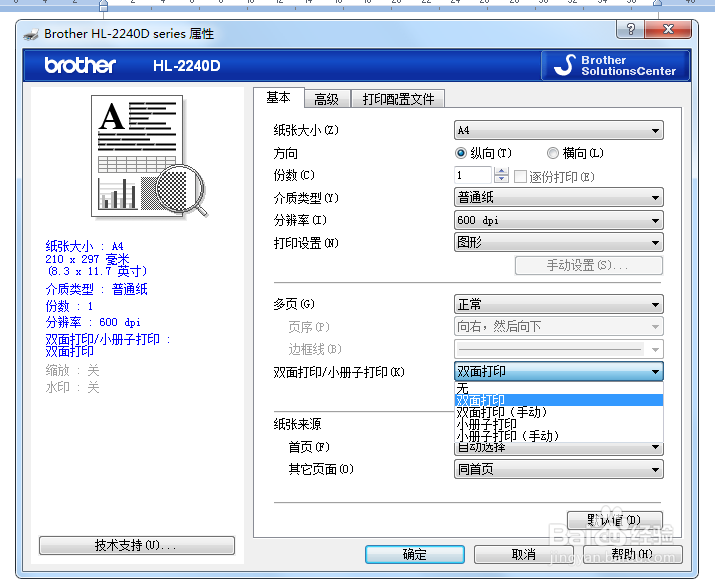This screenshot has width=715, height=582.
Task: Click 纸张大小 : A4 summary text
Action: tap(84, 246)
